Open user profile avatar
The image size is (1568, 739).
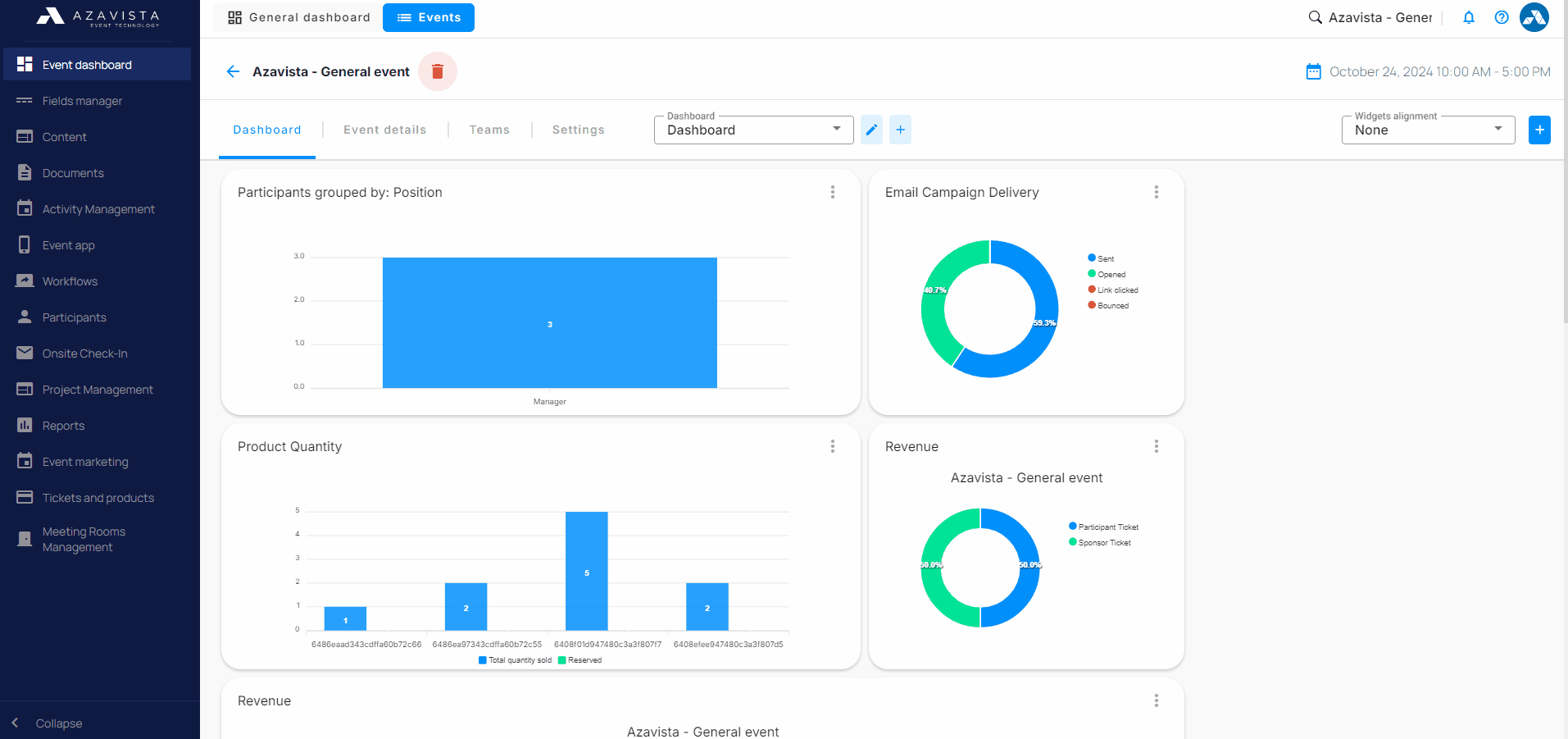click(1534, 17)
